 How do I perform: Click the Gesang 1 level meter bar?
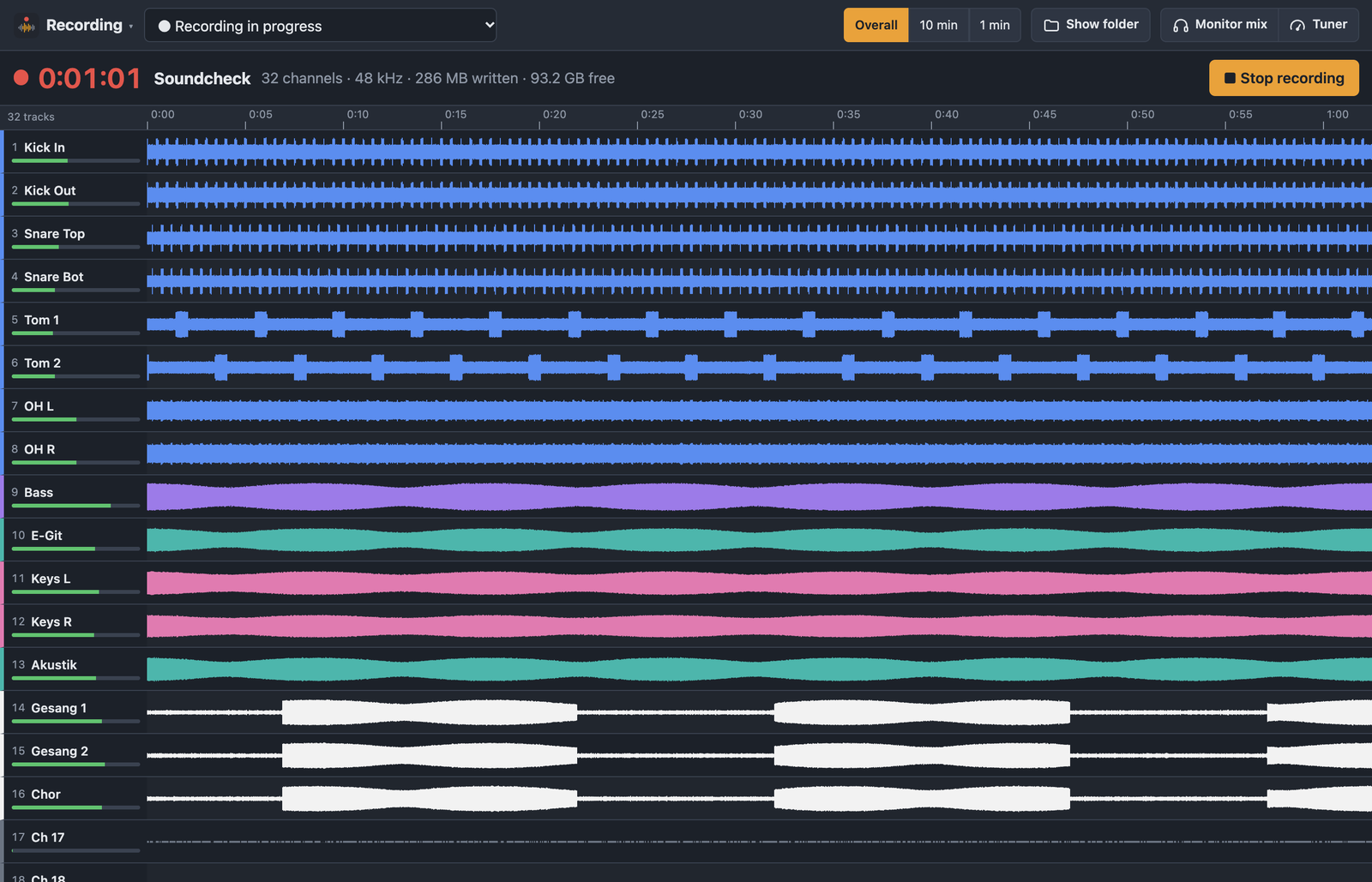75,722
